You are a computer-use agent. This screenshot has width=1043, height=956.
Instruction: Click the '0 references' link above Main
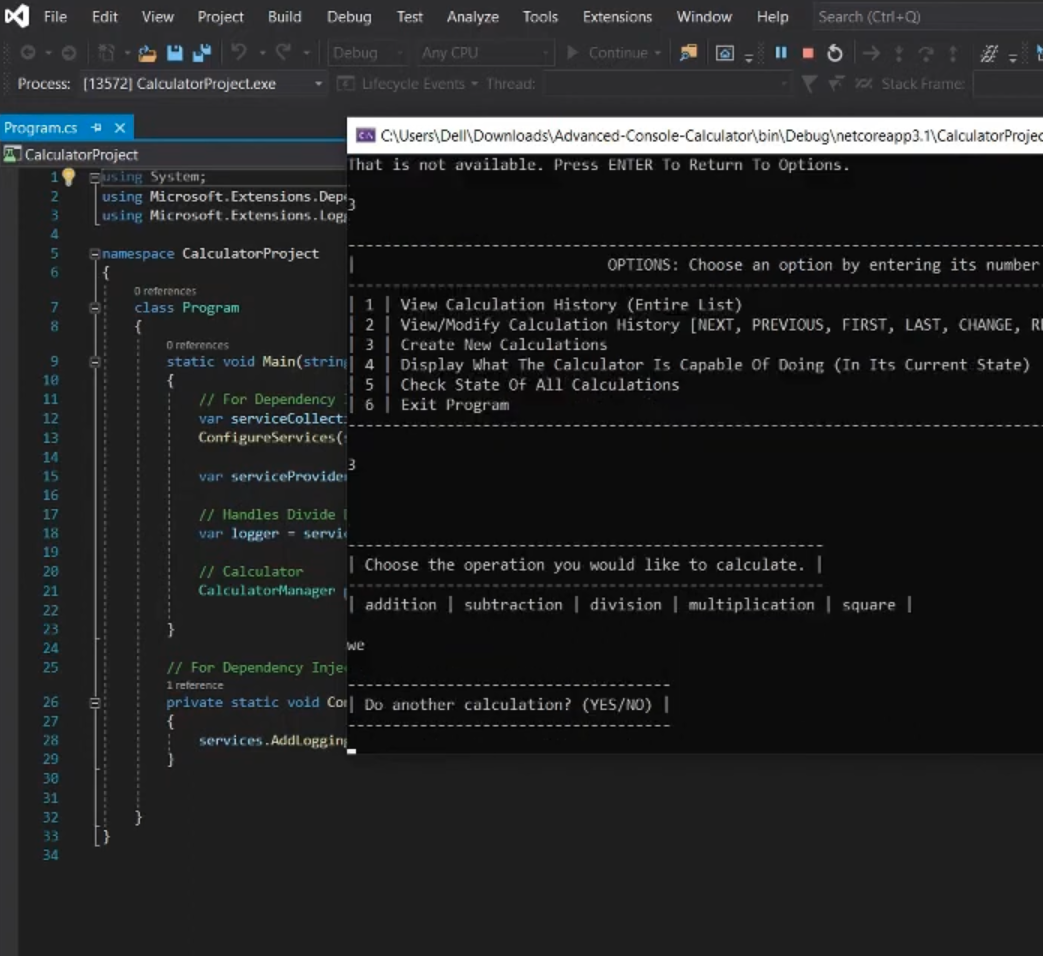[x=198, y=345]
